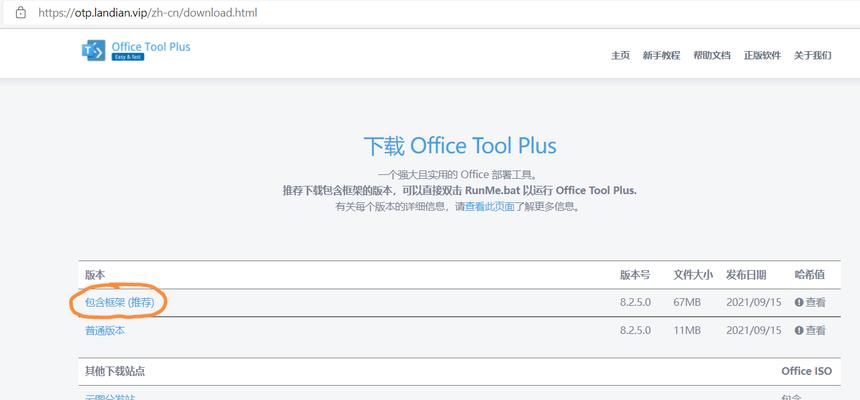Click the URL in the address bar
Viewport: 860px width, 400px height.
pyautogui.click(x=148, y=13)
